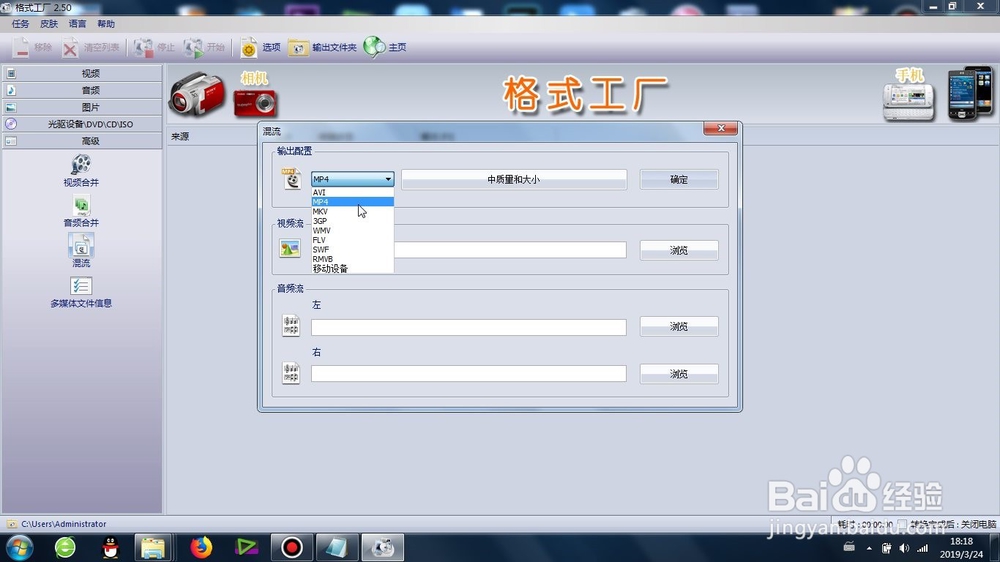
Task: Click the 来源 column header
Action: 180,137
